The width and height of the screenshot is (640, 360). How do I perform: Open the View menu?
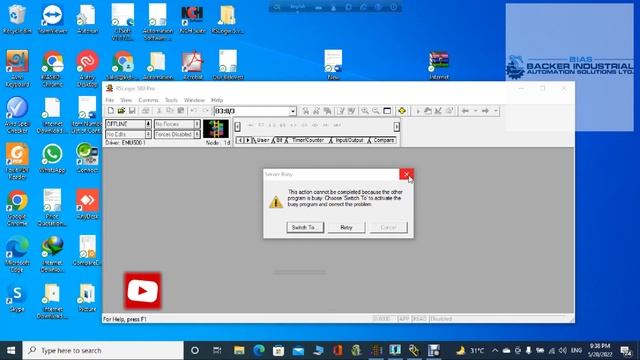(126, 100)
